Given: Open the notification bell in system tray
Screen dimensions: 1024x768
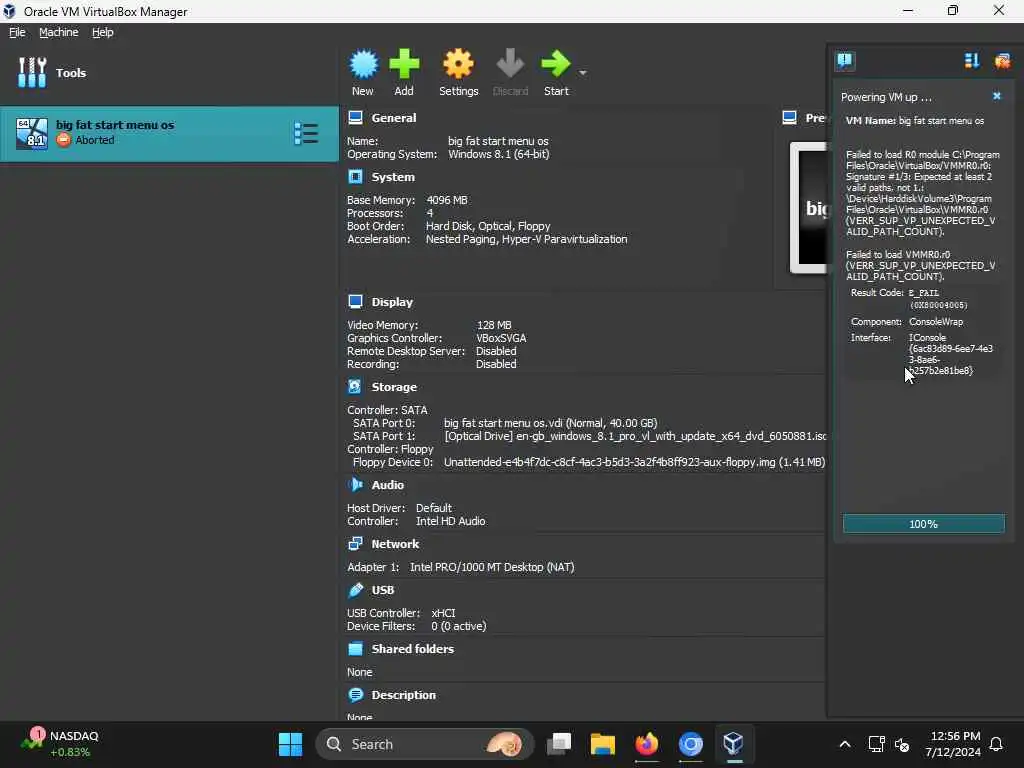Looking at the screenshot, I should pos(997,744).
